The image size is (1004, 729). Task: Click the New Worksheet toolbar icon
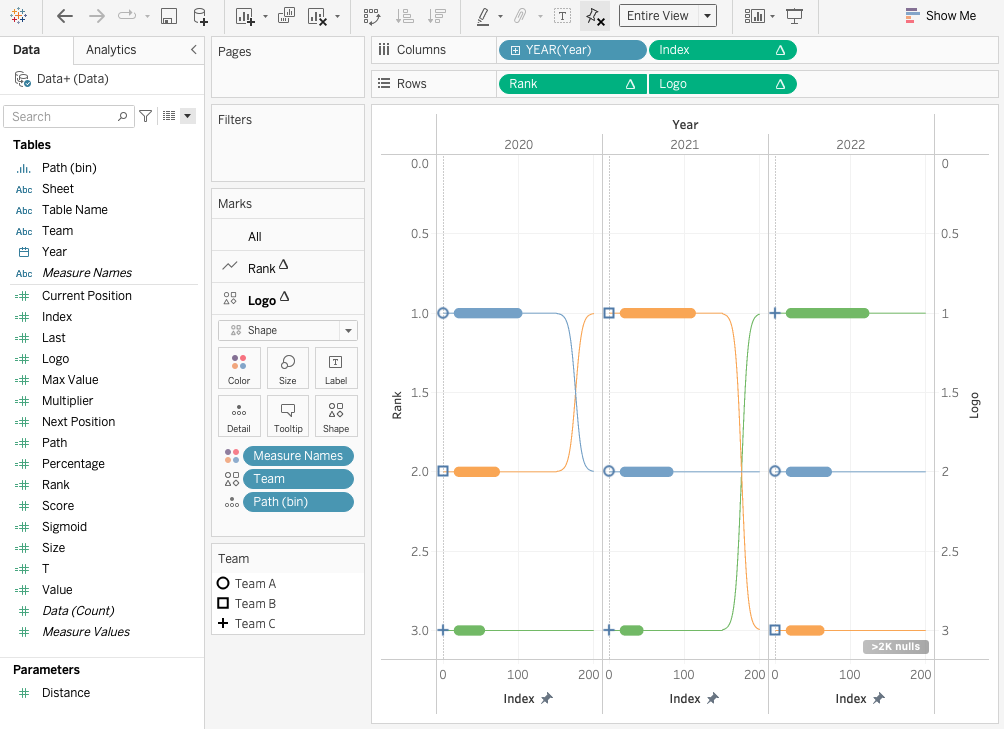pos(245,17)
